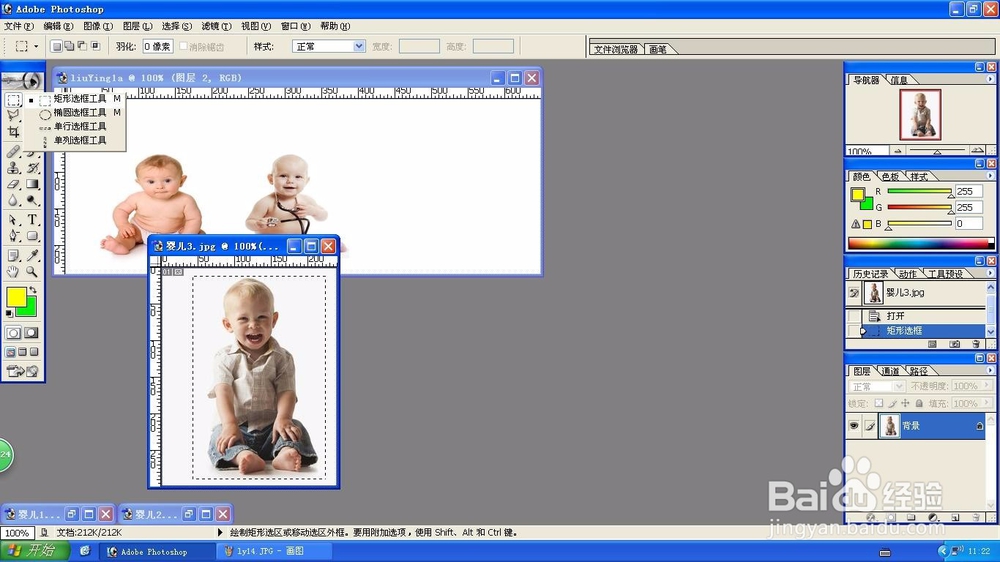
Task: Open the History panel menu arrow
Action: click(990, 273)
